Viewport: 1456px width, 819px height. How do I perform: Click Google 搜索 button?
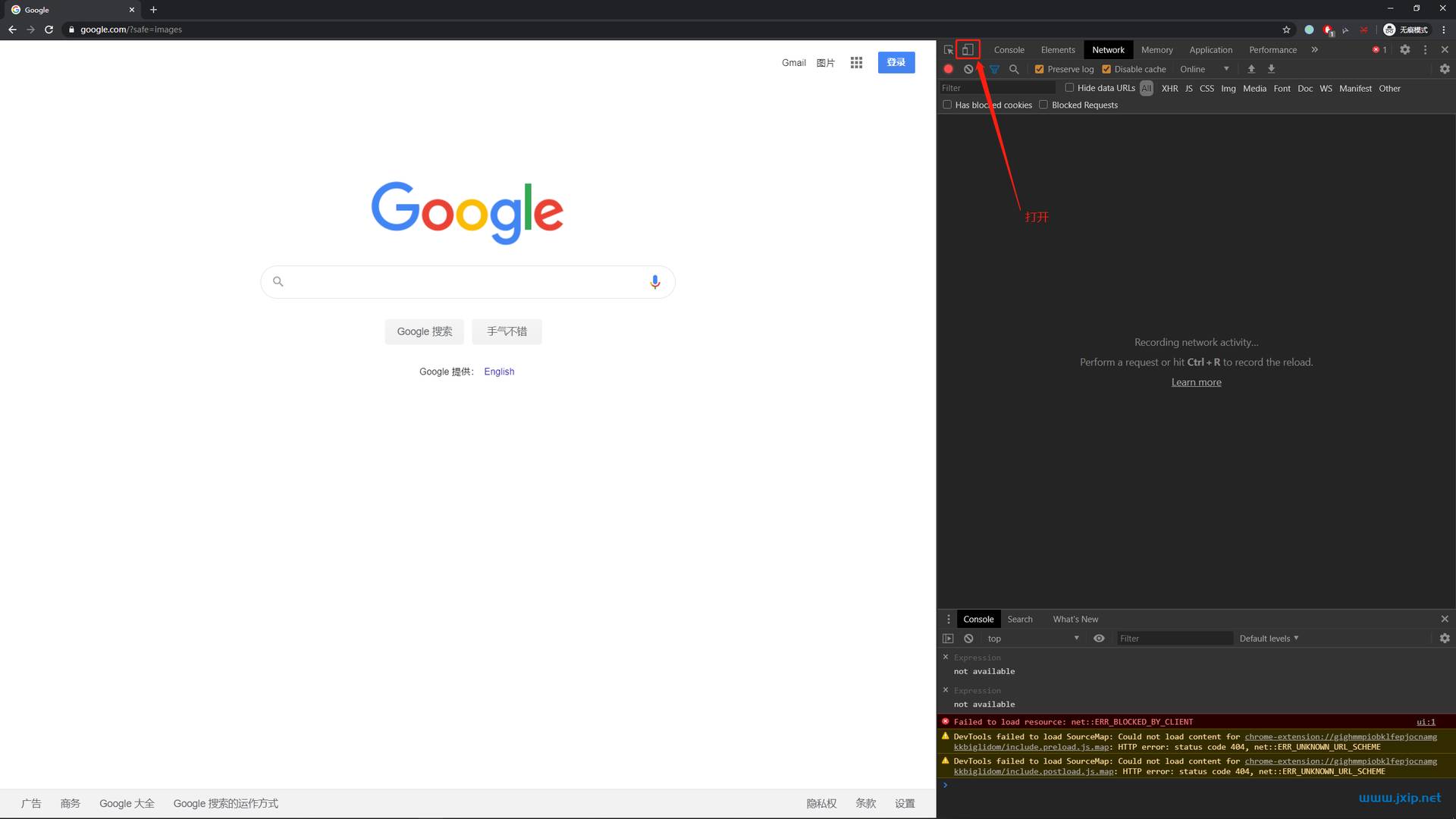[x=424, y=331]
